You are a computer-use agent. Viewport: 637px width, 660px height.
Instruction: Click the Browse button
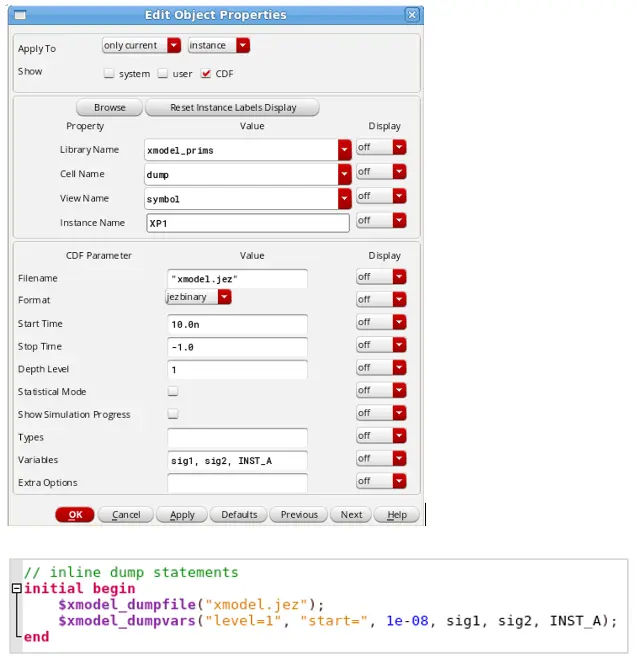[109, 107]
